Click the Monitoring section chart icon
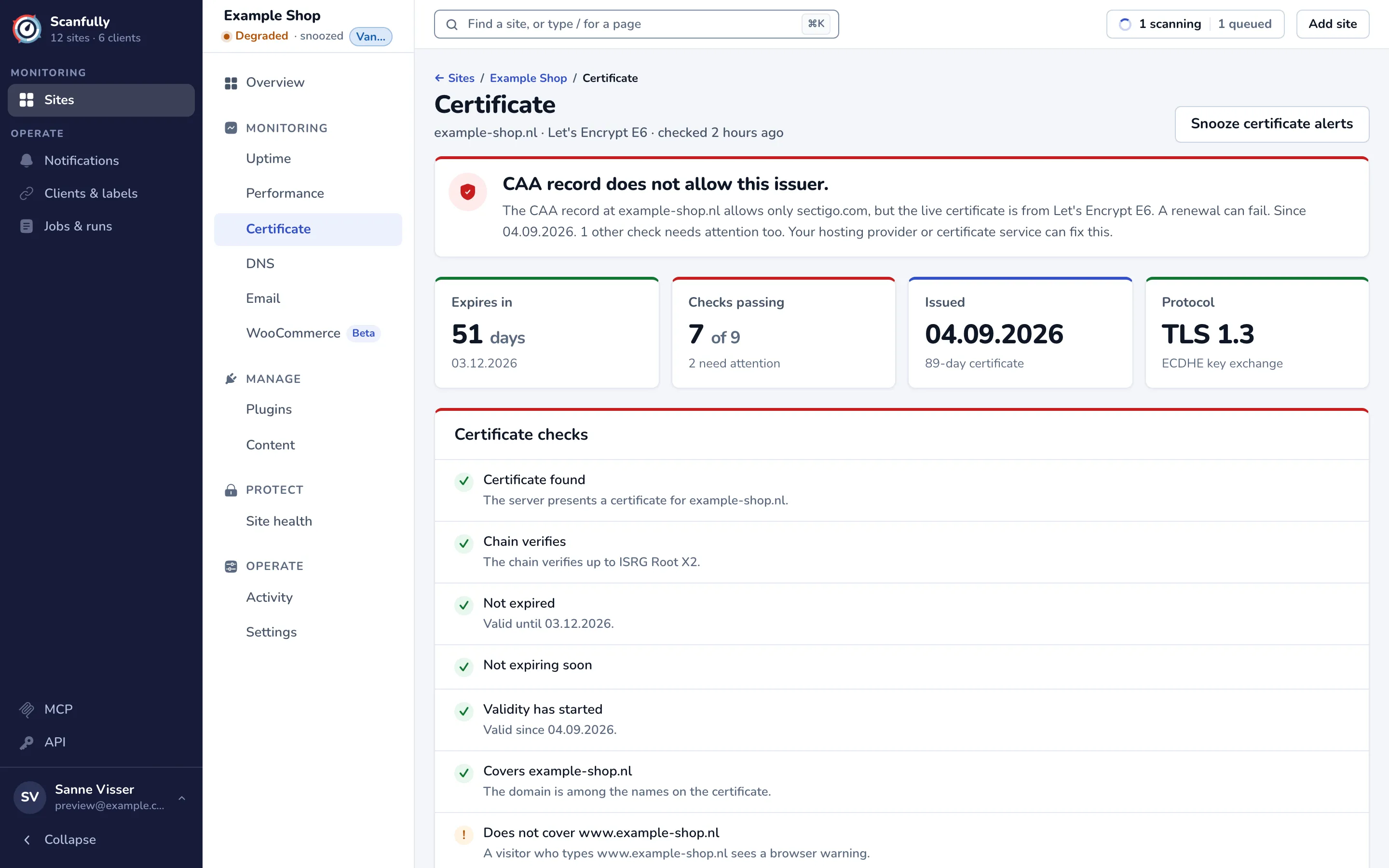 click(x=231, y=128)
